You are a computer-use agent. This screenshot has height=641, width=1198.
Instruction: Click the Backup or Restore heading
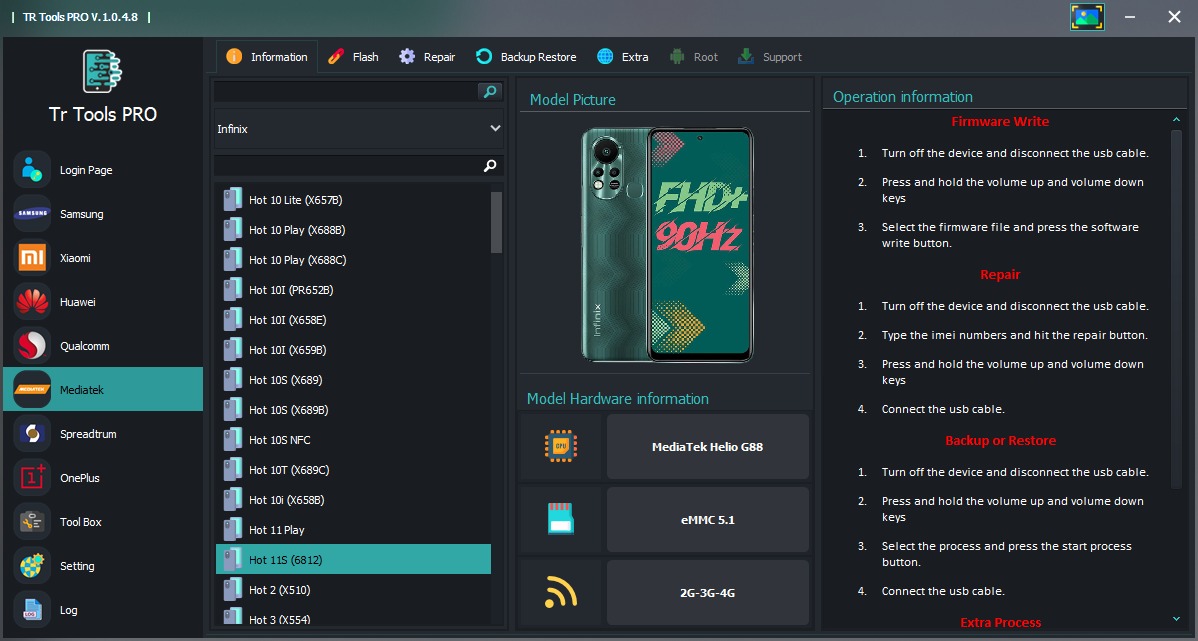(x=1000, y=441)
